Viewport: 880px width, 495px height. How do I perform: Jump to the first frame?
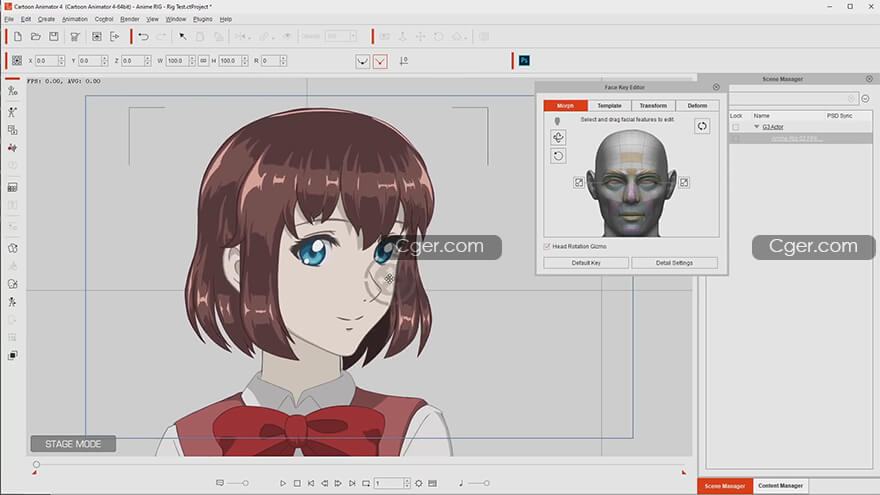coord(311,483)
